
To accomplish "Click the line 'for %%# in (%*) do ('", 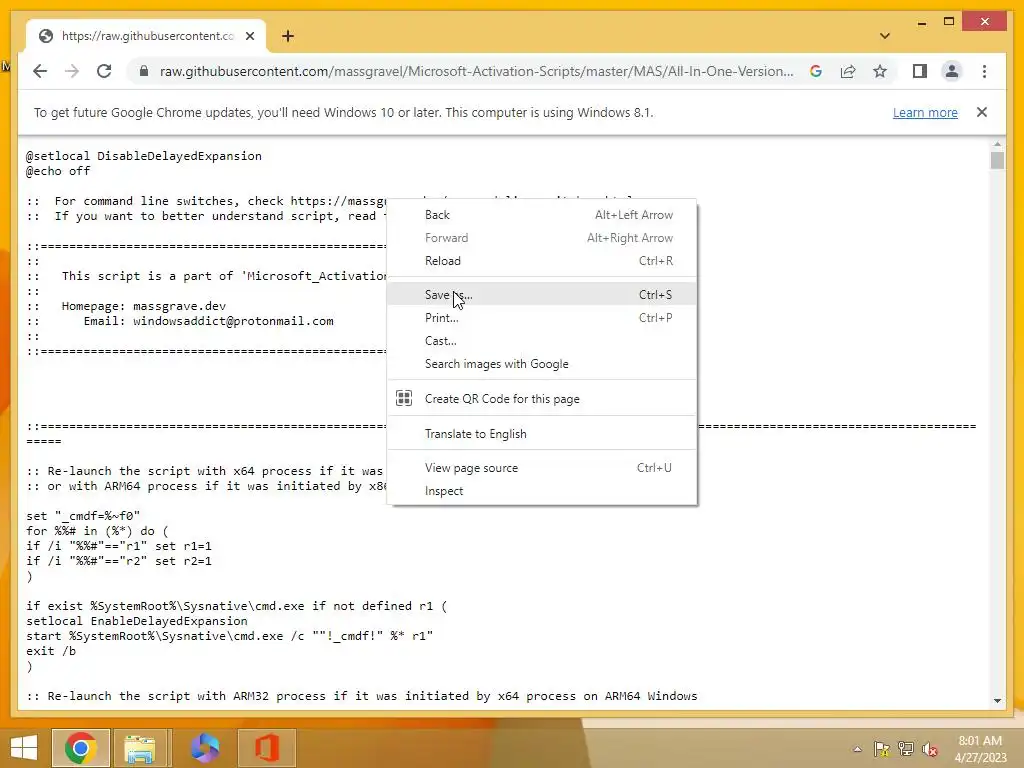I will (97, 531).
